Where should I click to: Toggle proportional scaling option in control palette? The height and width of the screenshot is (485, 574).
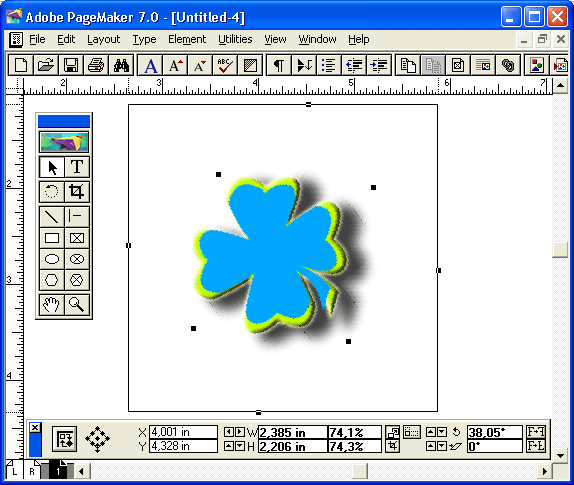[392, 432]
